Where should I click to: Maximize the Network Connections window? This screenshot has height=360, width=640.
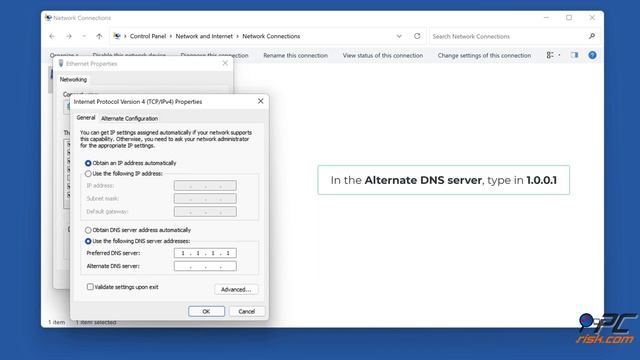pos(569,18)
